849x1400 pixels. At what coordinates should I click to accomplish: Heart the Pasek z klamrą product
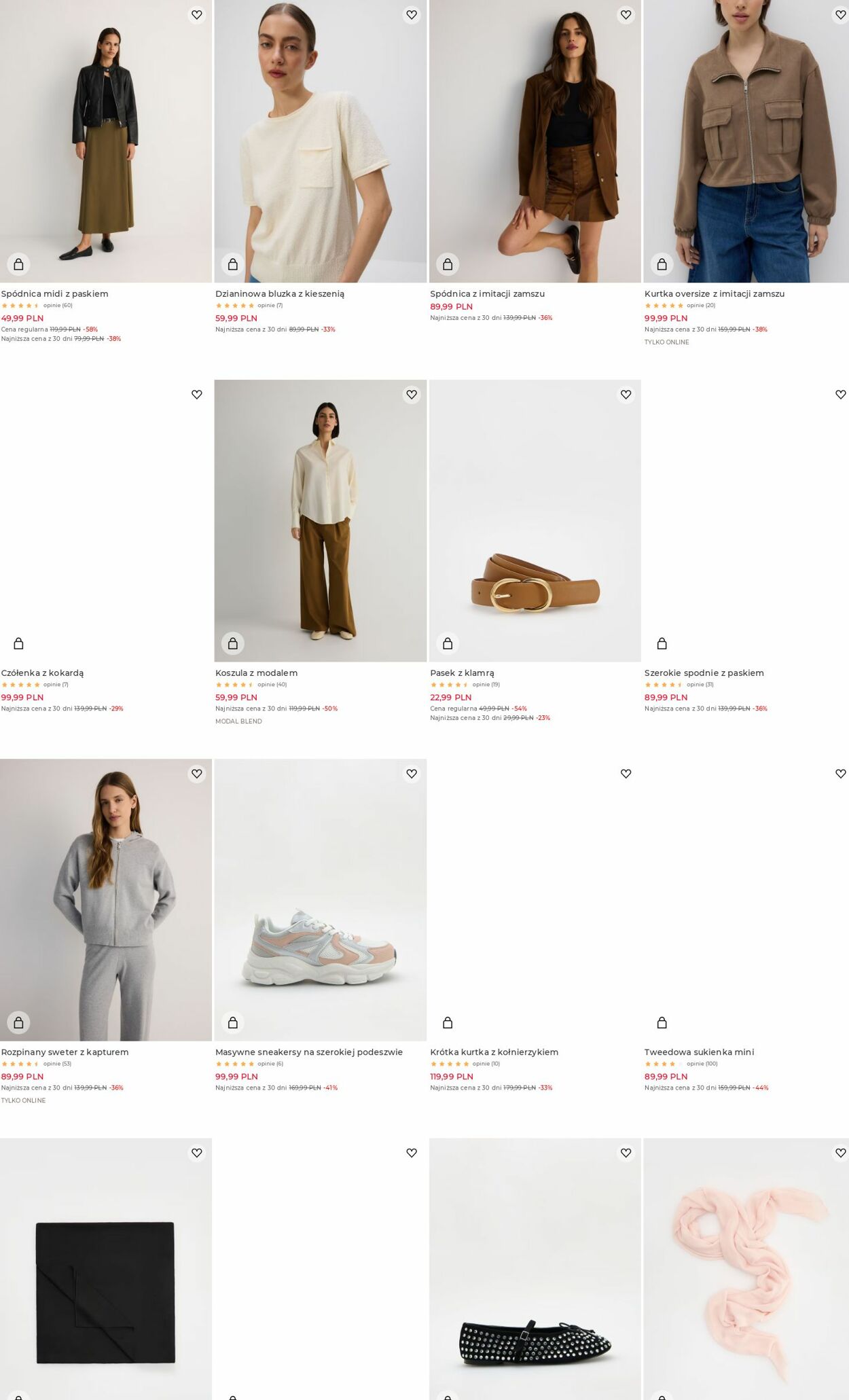click(626, 394)
